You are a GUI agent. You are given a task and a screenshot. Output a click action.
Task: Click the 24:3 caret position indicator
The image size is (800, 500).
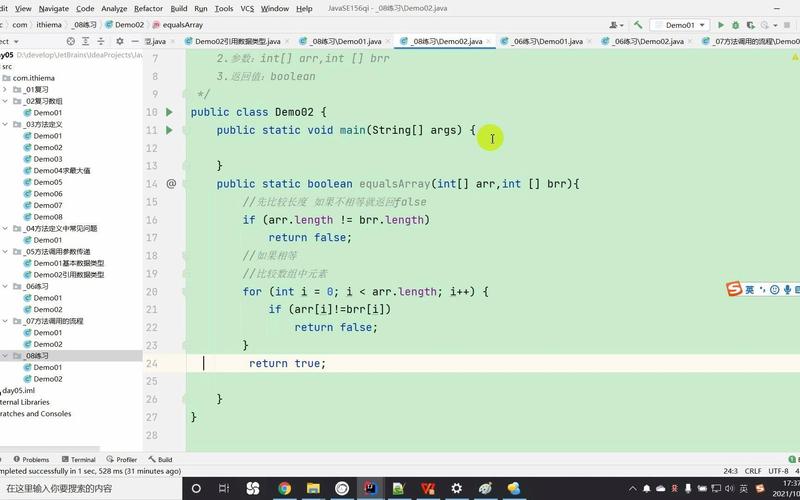tap(731, 471)
